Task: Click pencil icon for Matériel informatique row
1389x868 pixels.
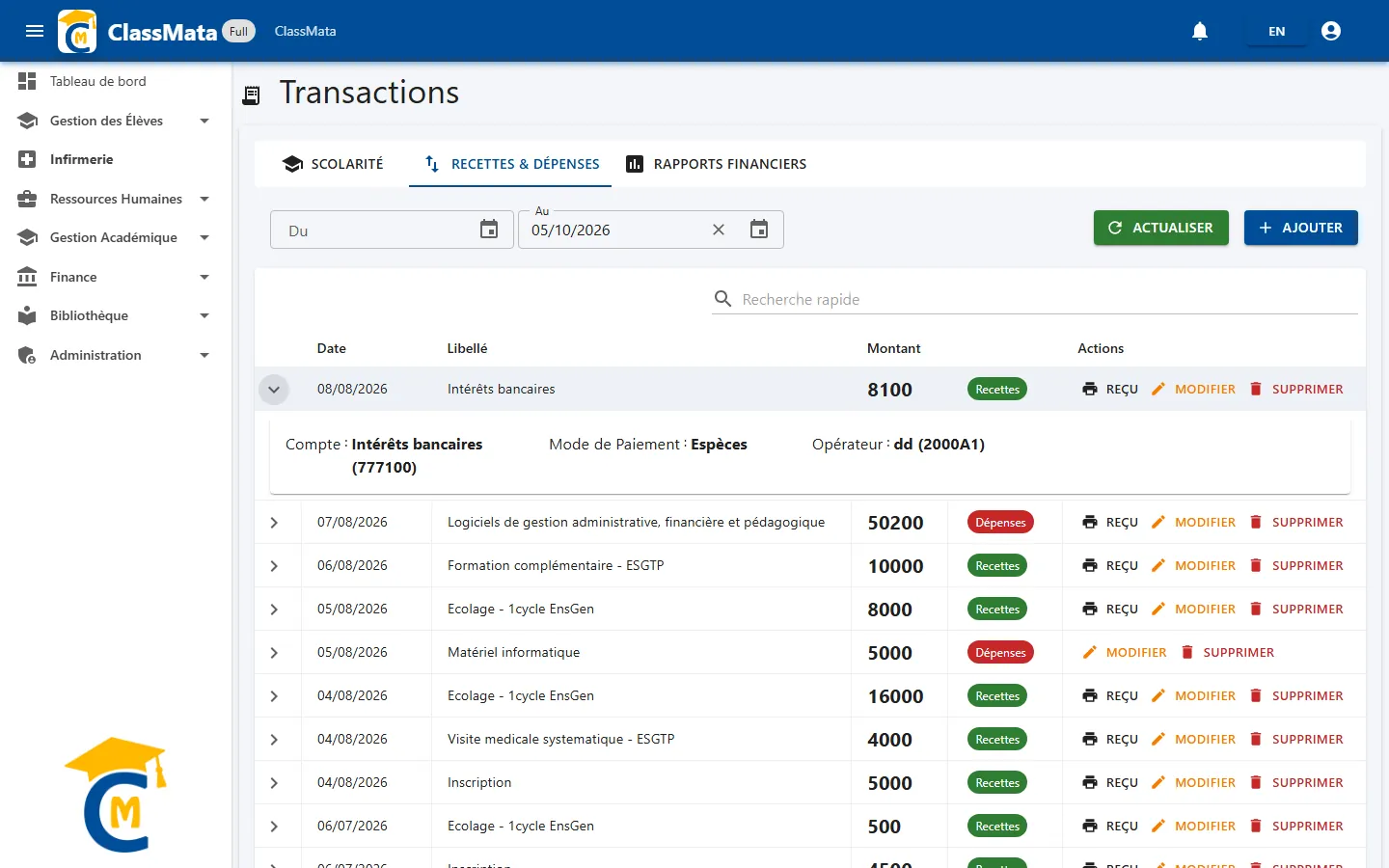Action: (x=1090, y=652)
